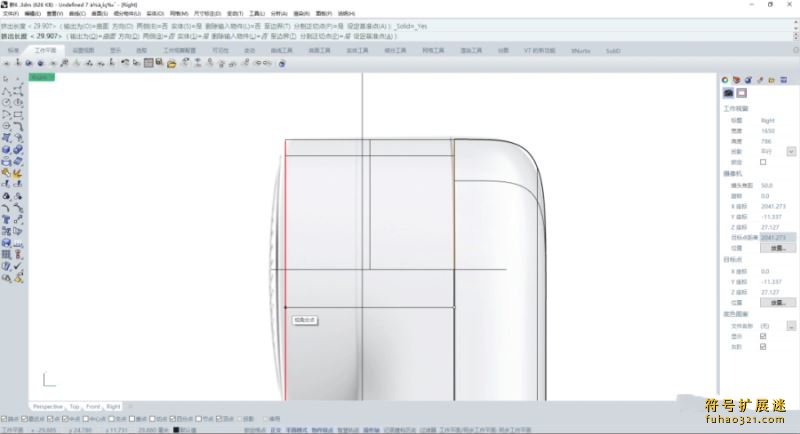Toggle 正交 Ortho in status bar
This screenshot has width=800, height=434.
pyautogui.click(x=276, y=430)
